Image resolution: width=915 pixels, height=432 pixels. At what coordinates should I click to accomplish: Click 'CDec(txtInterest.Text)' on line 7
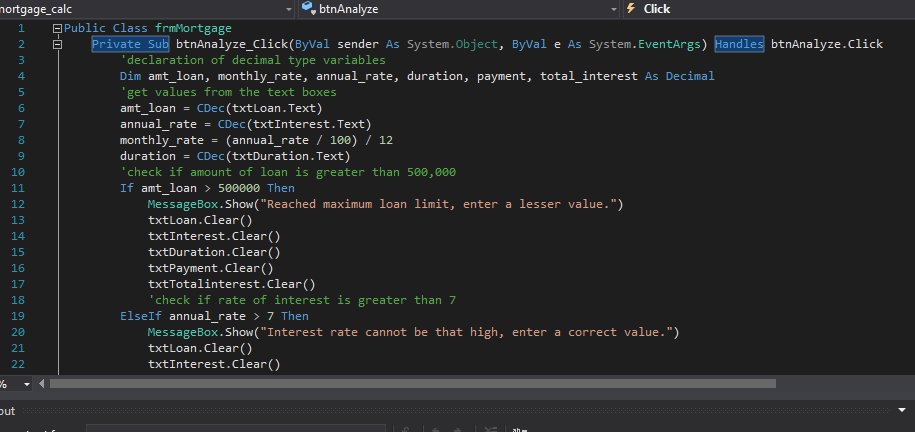(295, 124)
